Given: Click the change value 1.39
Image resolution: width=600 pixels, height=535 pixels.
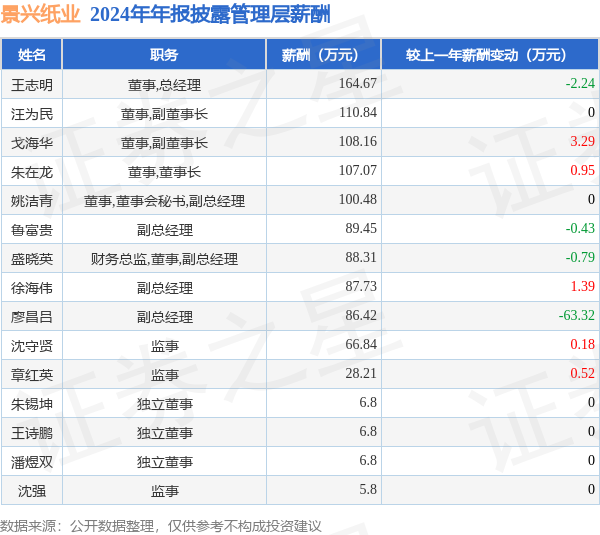Looking at the screenshot, I should tap(583, 286).
